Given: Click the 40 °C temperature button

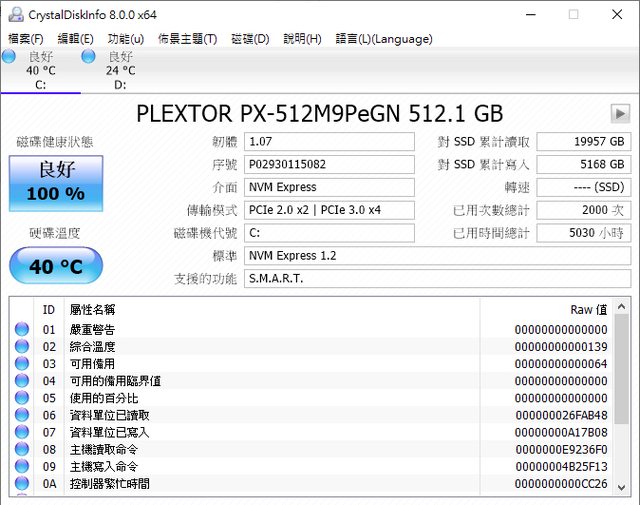Looking at the screenshot, I should [55, 266].
